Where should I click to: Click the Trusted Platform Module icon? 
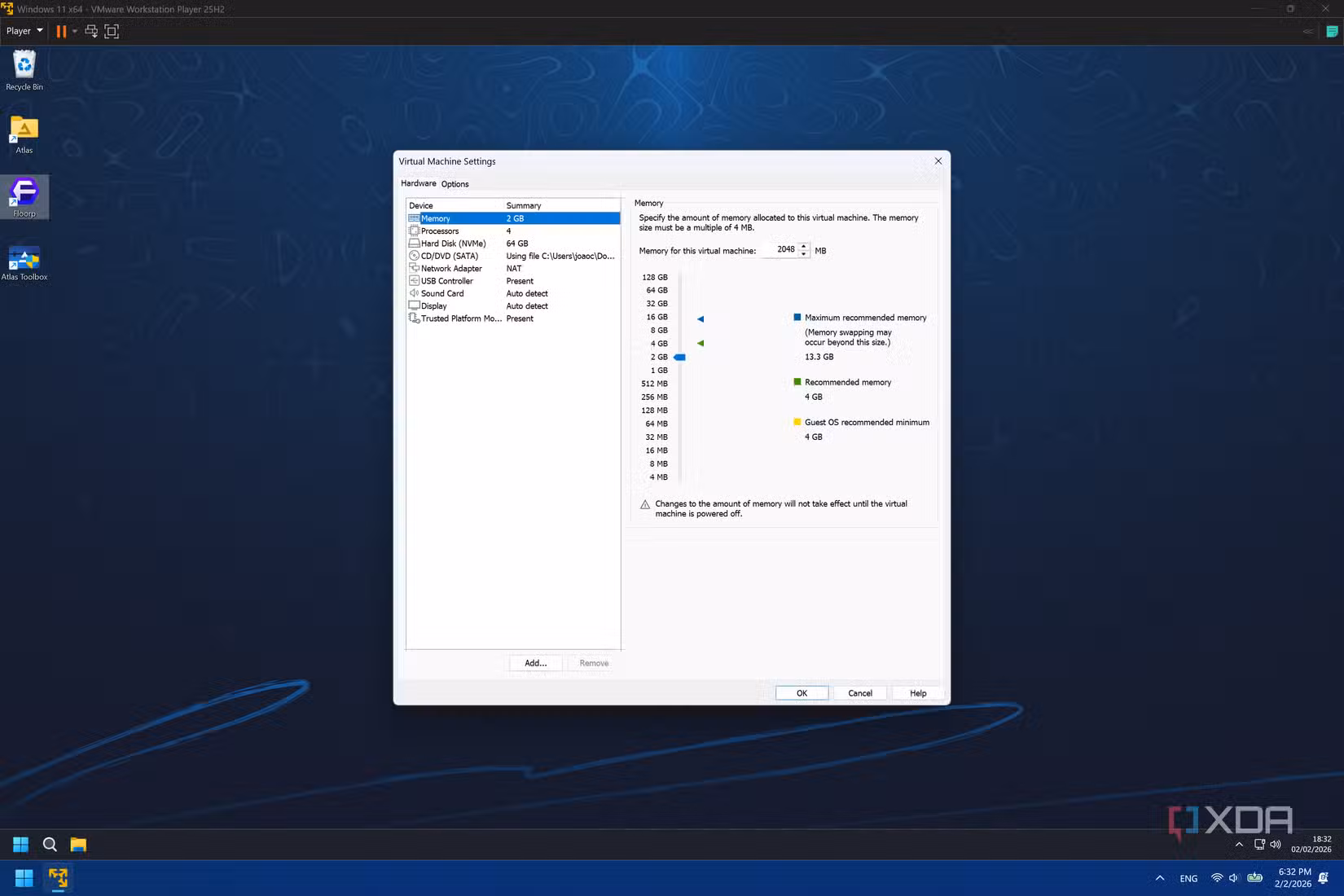pos(414,318)
